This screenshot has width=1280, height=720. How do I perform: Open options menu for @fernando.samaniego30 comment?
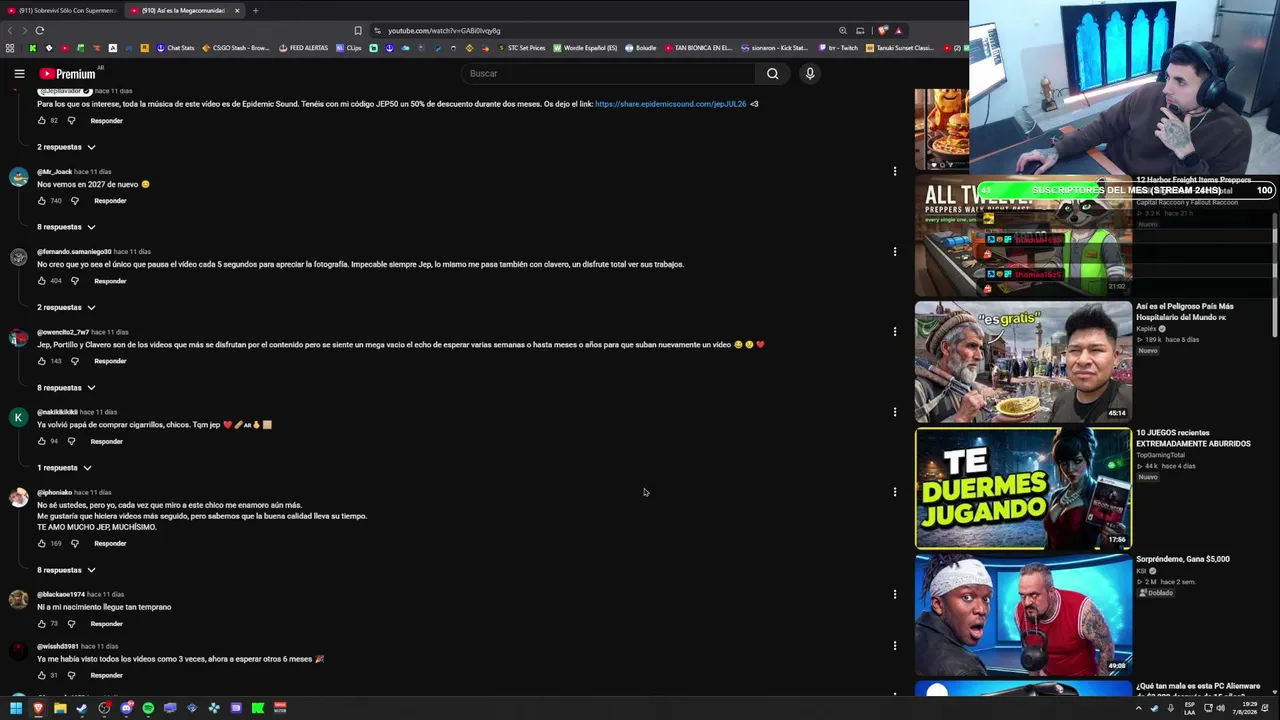(x=895, y=251)
